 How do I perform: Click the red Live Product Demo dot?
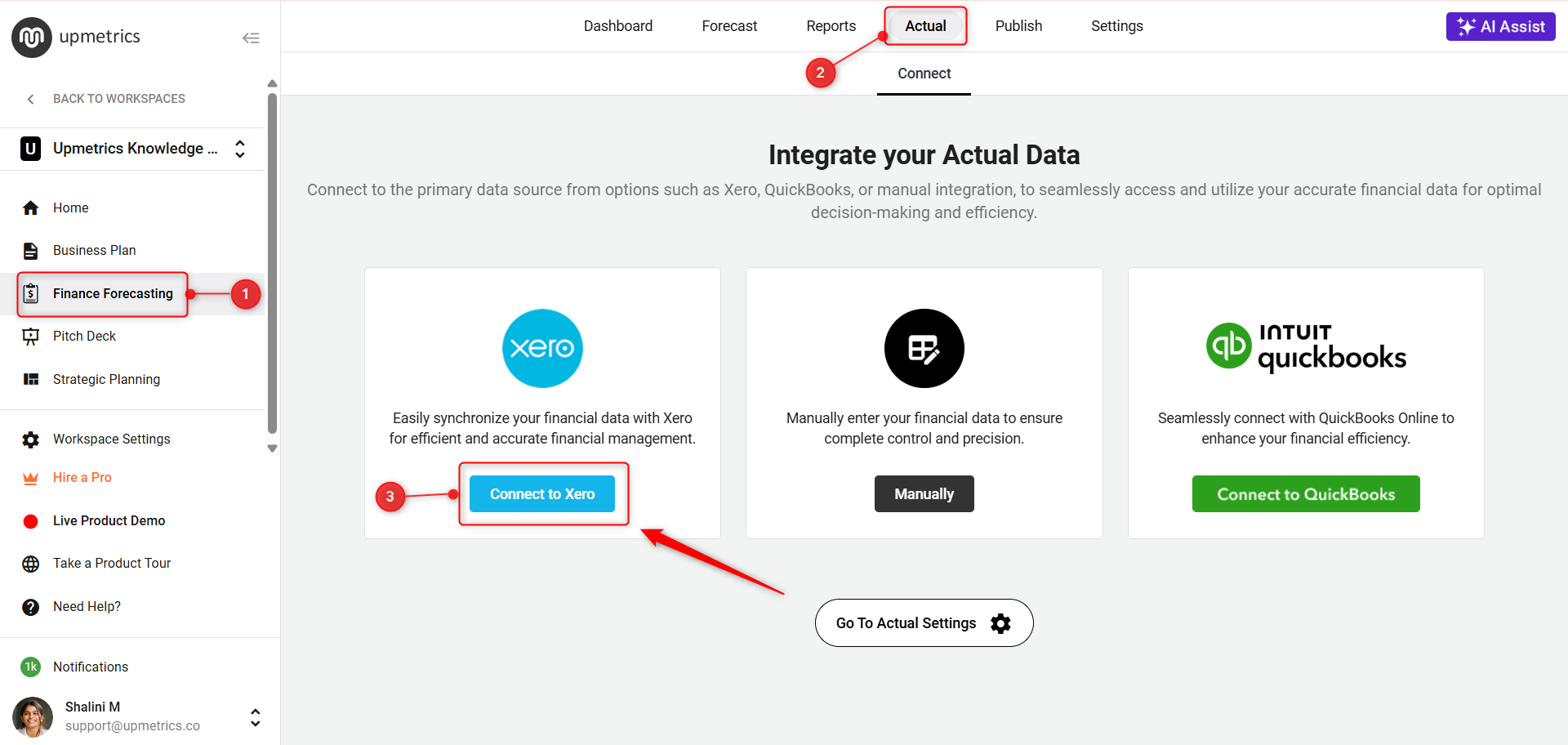tap(31, 521)
